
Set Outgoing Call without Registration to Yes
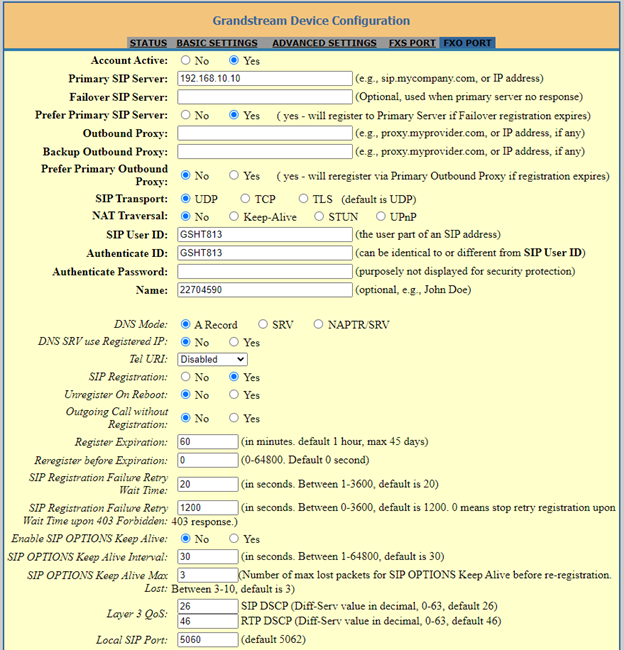(x=234, y=418)
